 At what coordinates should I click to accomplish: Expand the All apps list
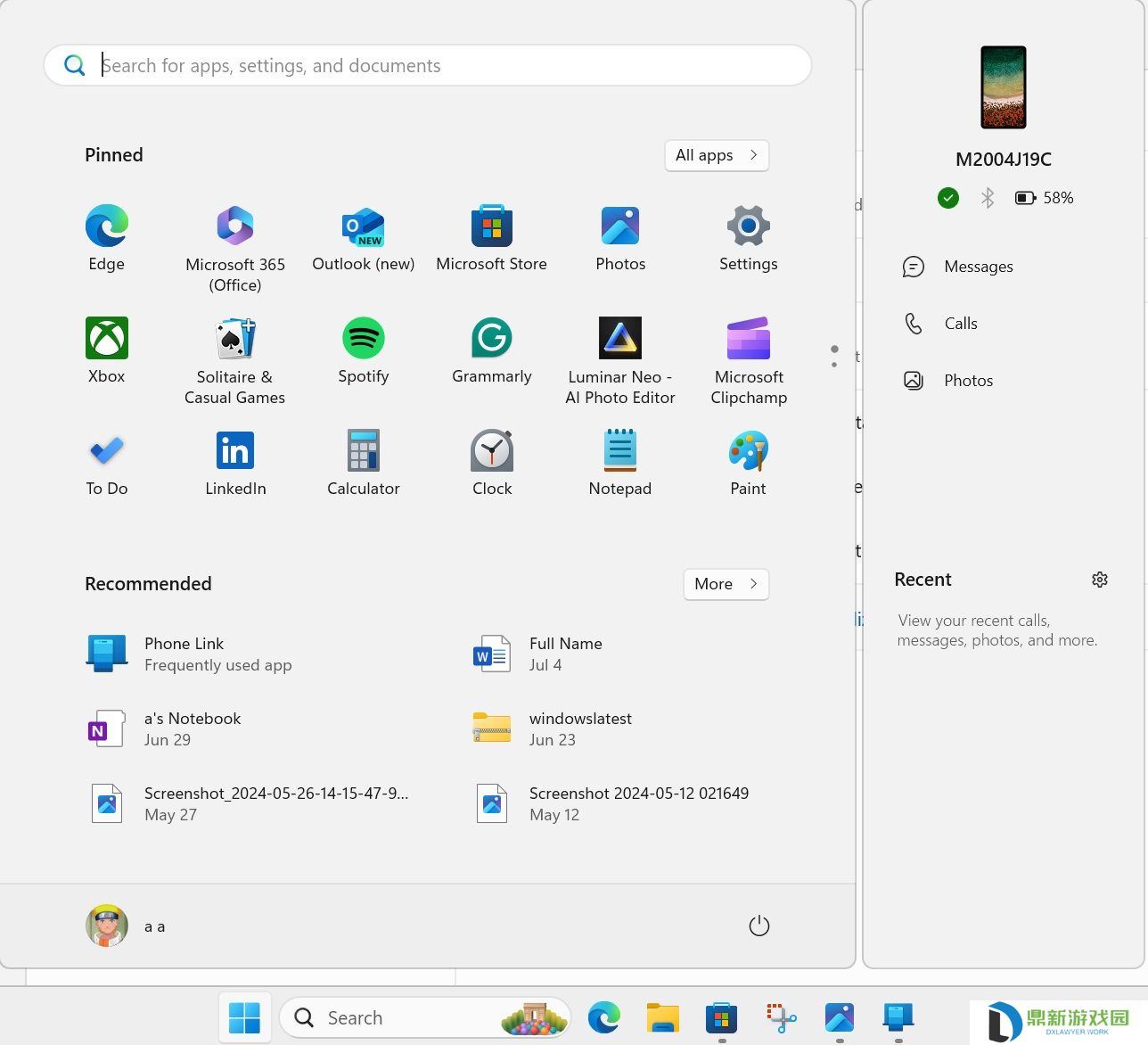(717, 155)
